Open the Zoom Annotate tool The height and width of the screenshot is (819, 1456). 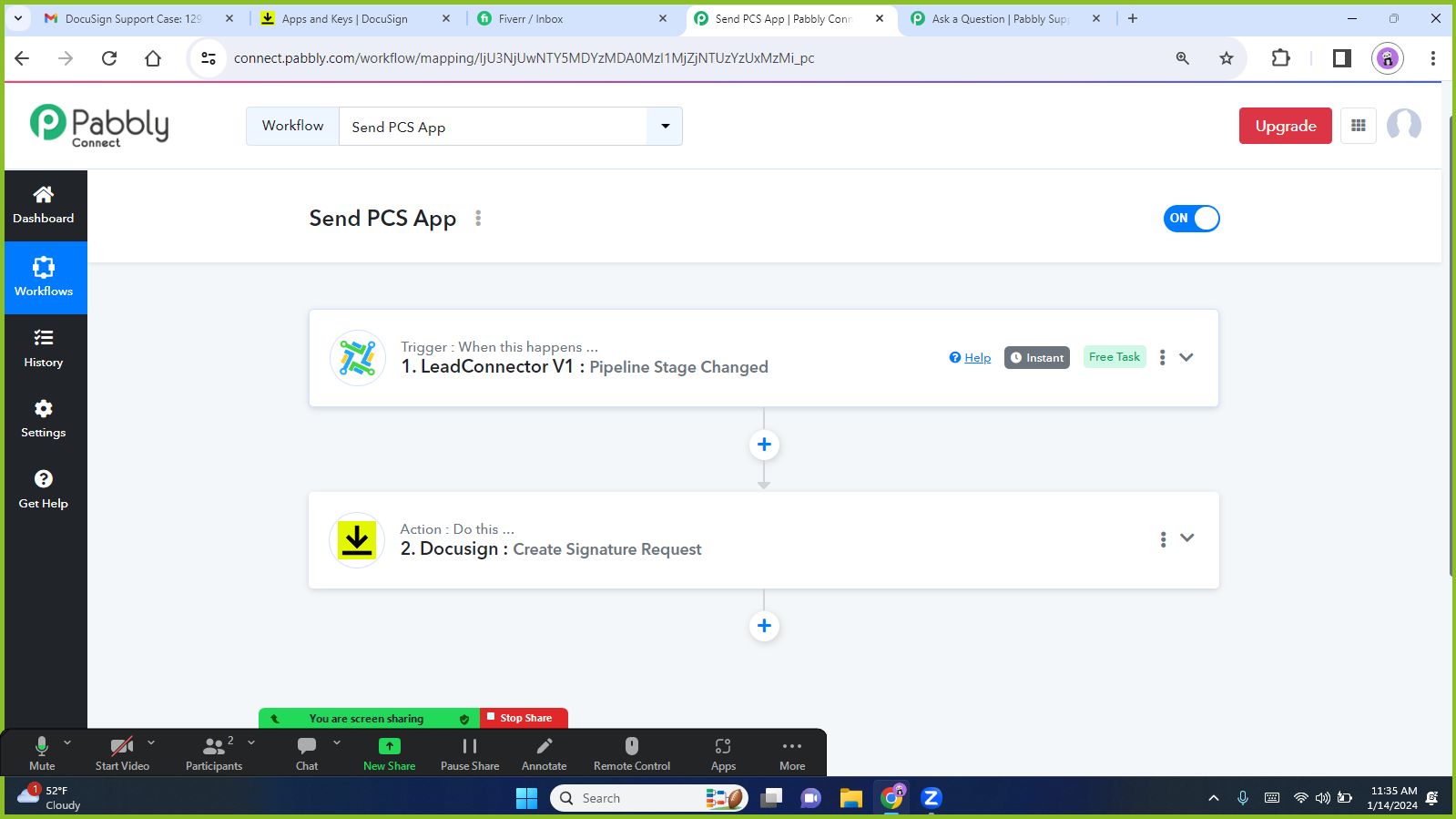tap(544, 753)
